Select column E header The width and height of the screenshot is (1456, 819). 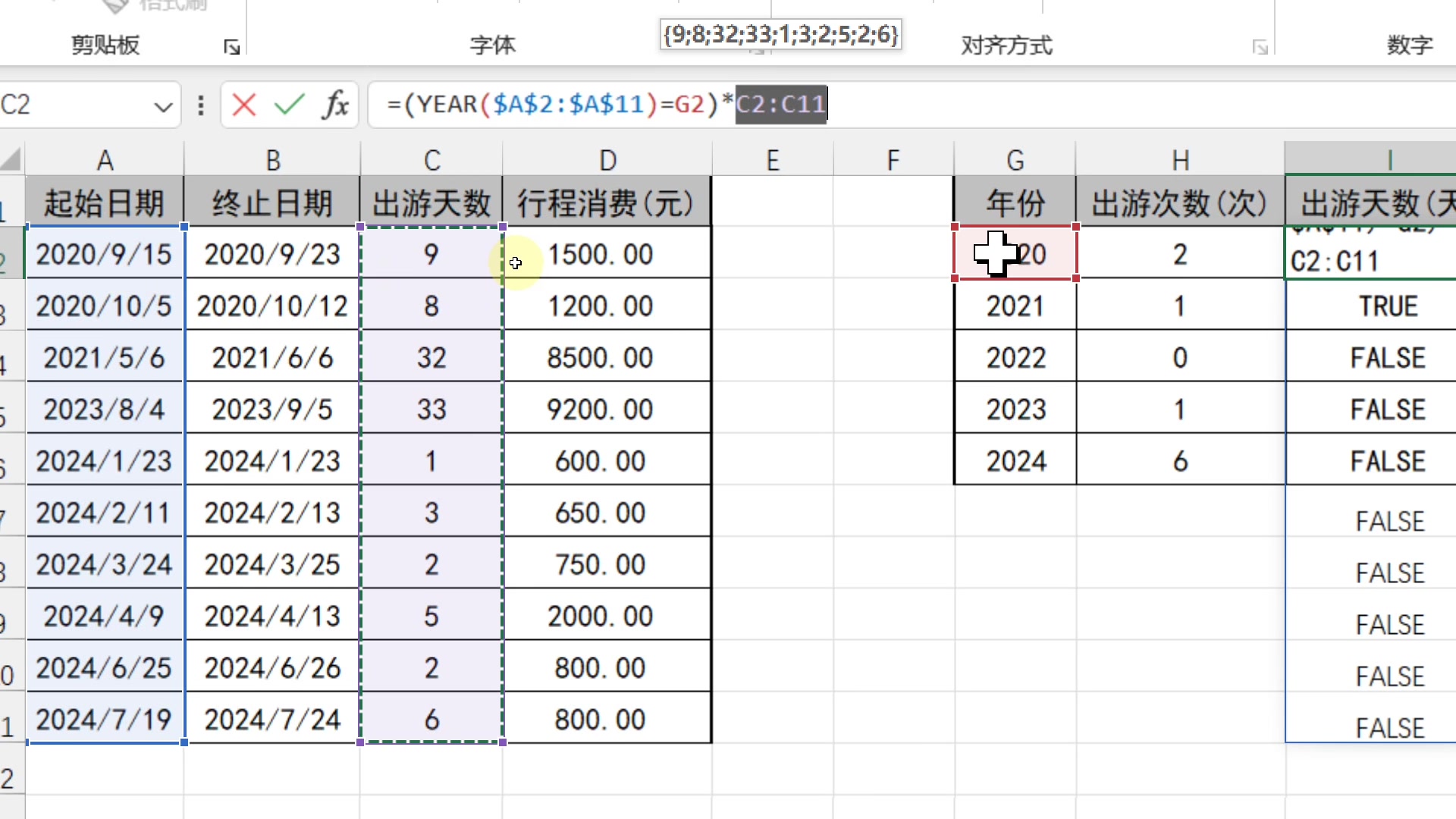pyautogui.click(x=772, y=160)
